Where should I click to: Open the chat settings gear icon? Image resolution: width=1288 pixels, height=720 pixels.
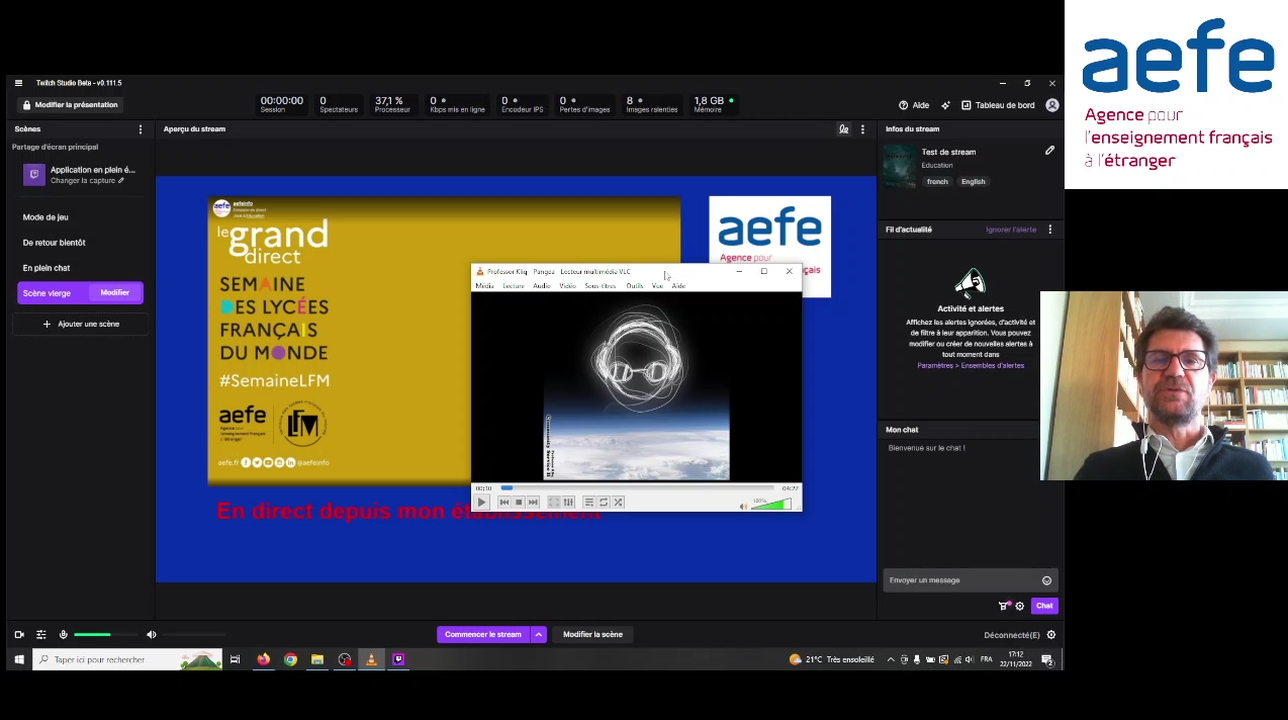(x=1020, y=606)
